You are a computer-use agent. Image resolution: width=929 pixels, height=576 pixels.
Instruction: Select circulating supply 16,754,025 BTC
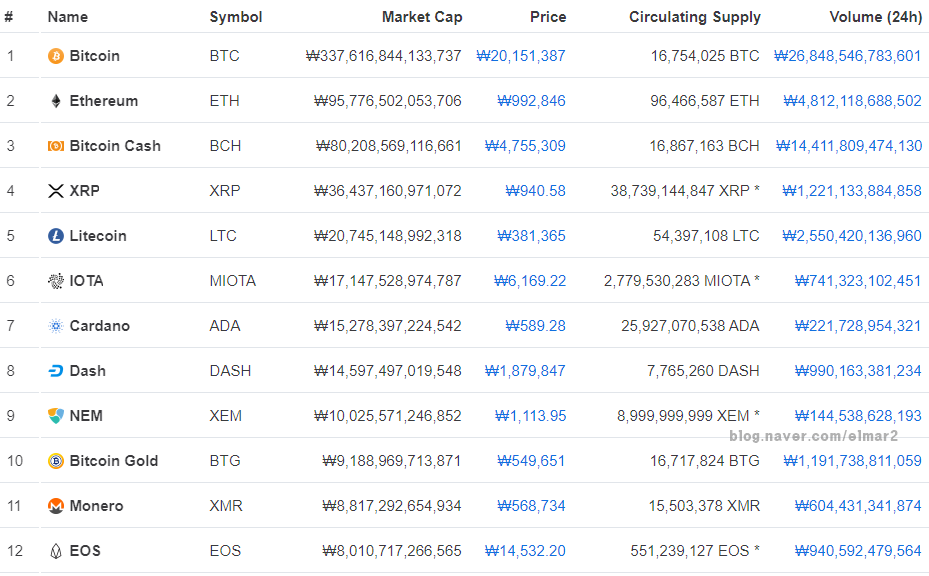tap(705, 56)
